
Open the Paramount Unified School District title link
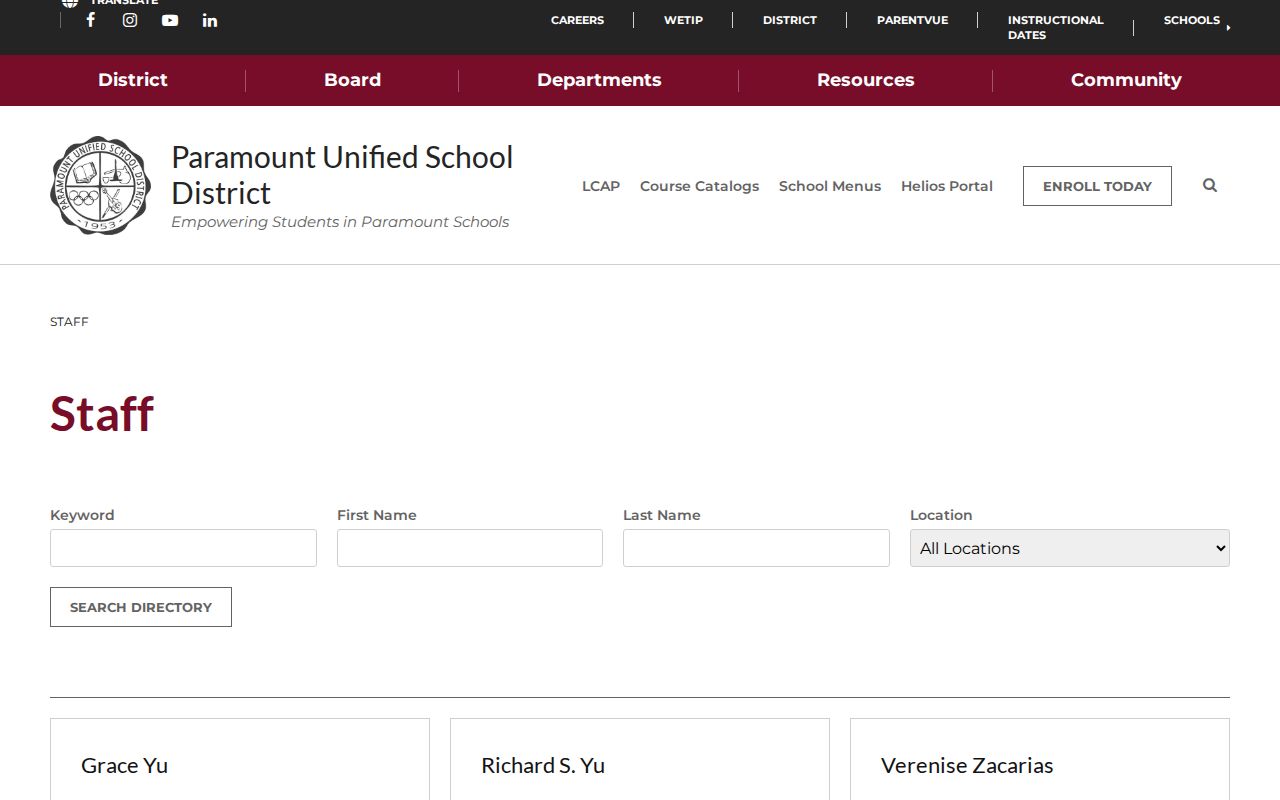(x=342, y=175)
